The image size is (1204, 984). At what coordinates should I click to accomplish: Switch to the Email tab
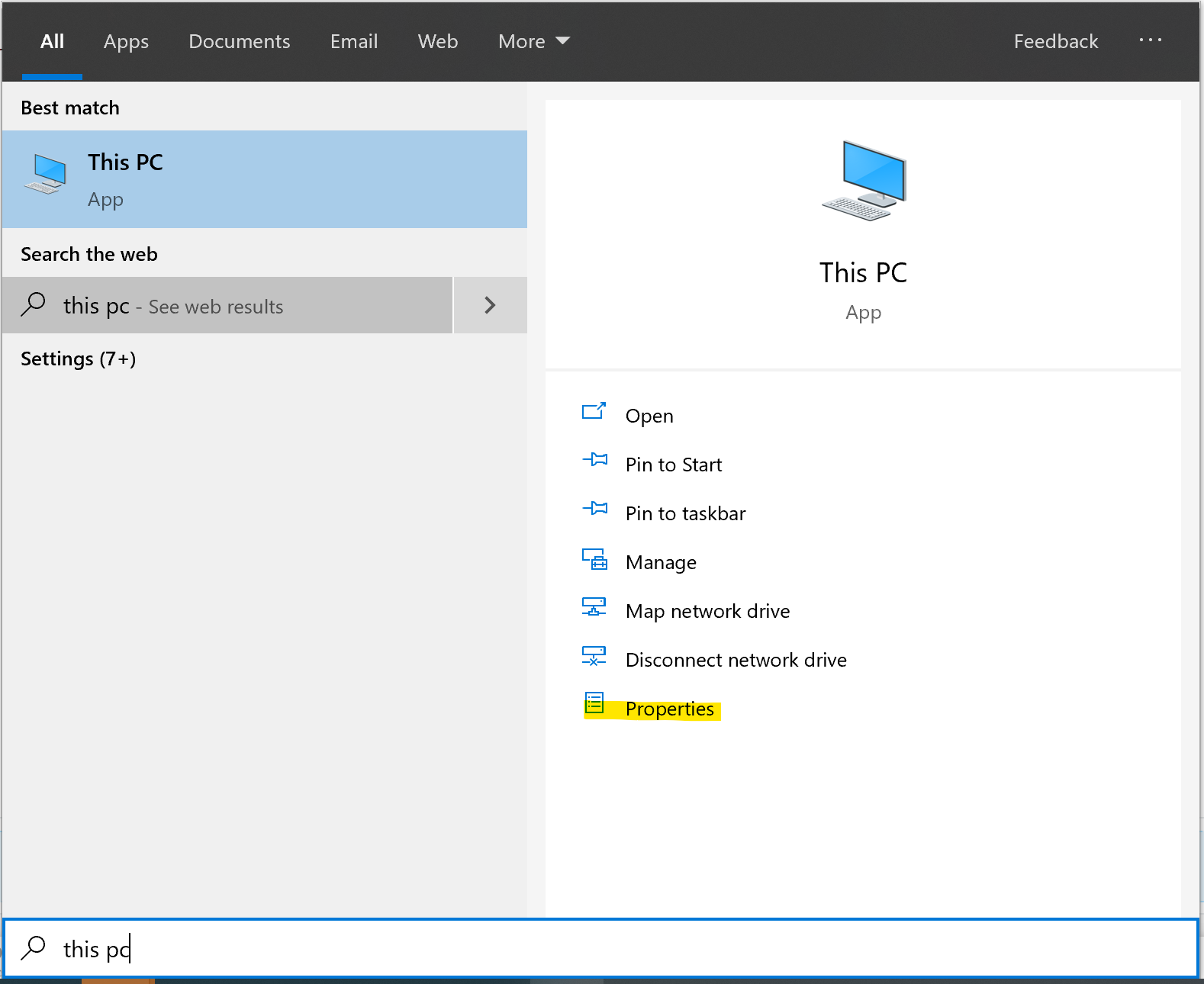click(x=354, y=41)
